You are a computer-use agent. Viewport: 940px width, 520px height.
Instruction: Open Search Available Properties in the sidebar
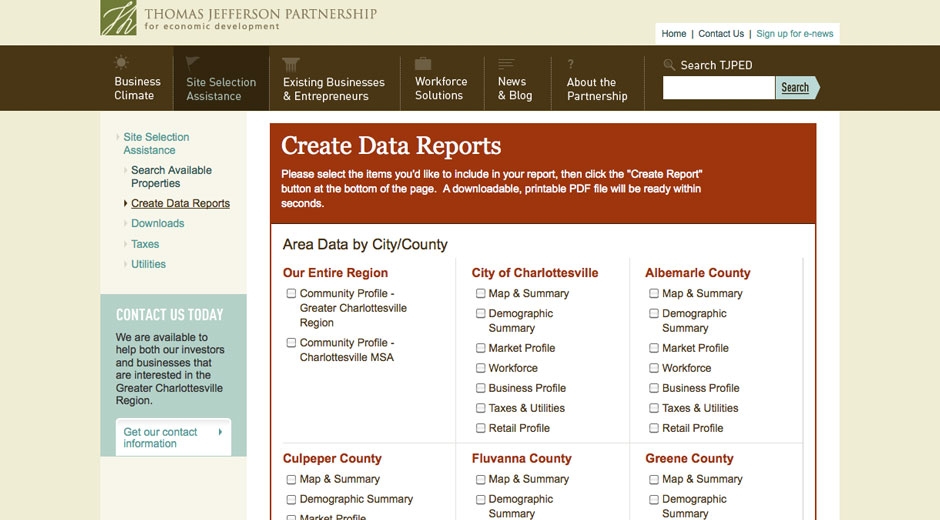(171, 176)
